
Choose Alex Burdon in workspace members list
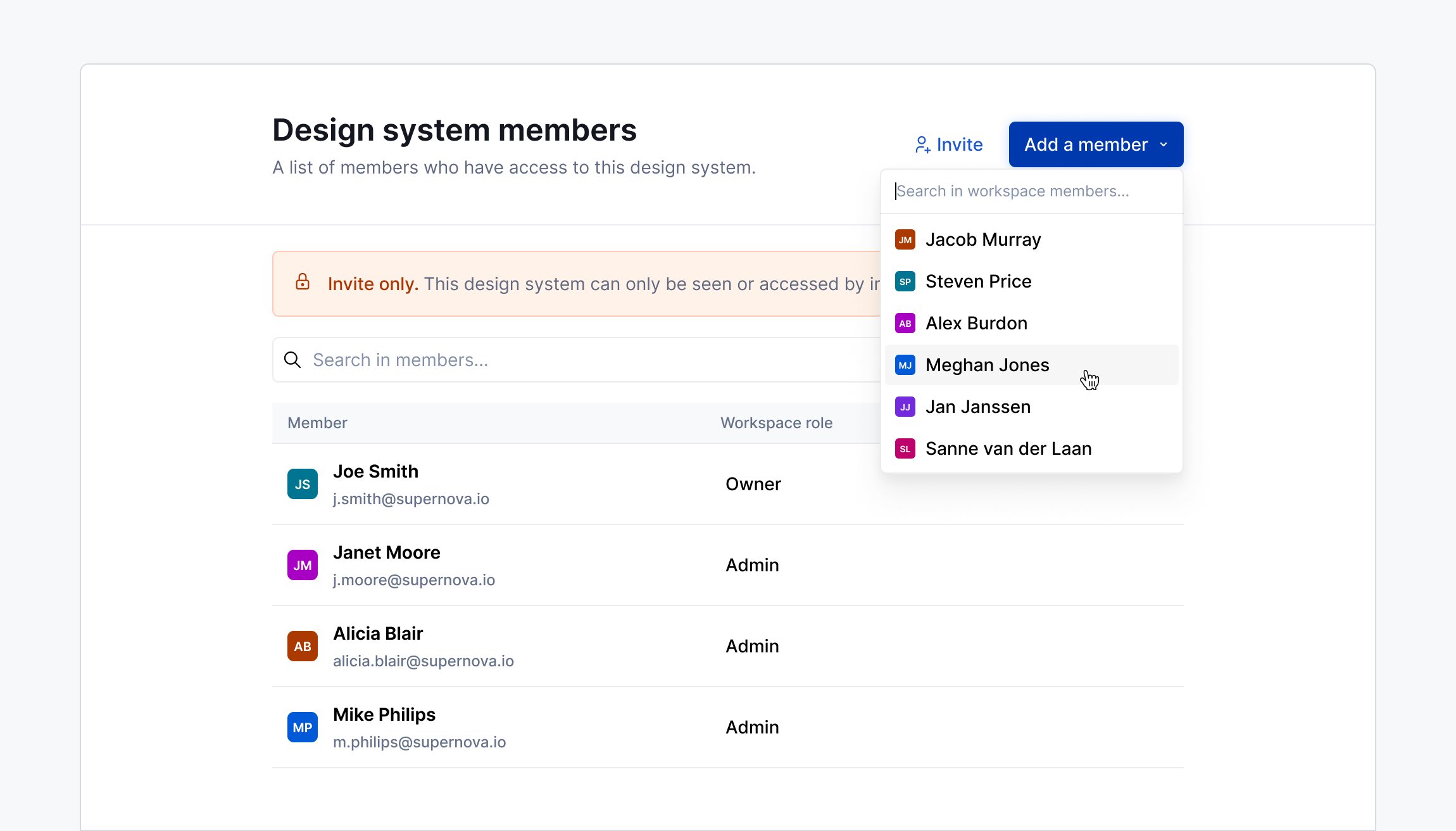tap(1032, 323)
